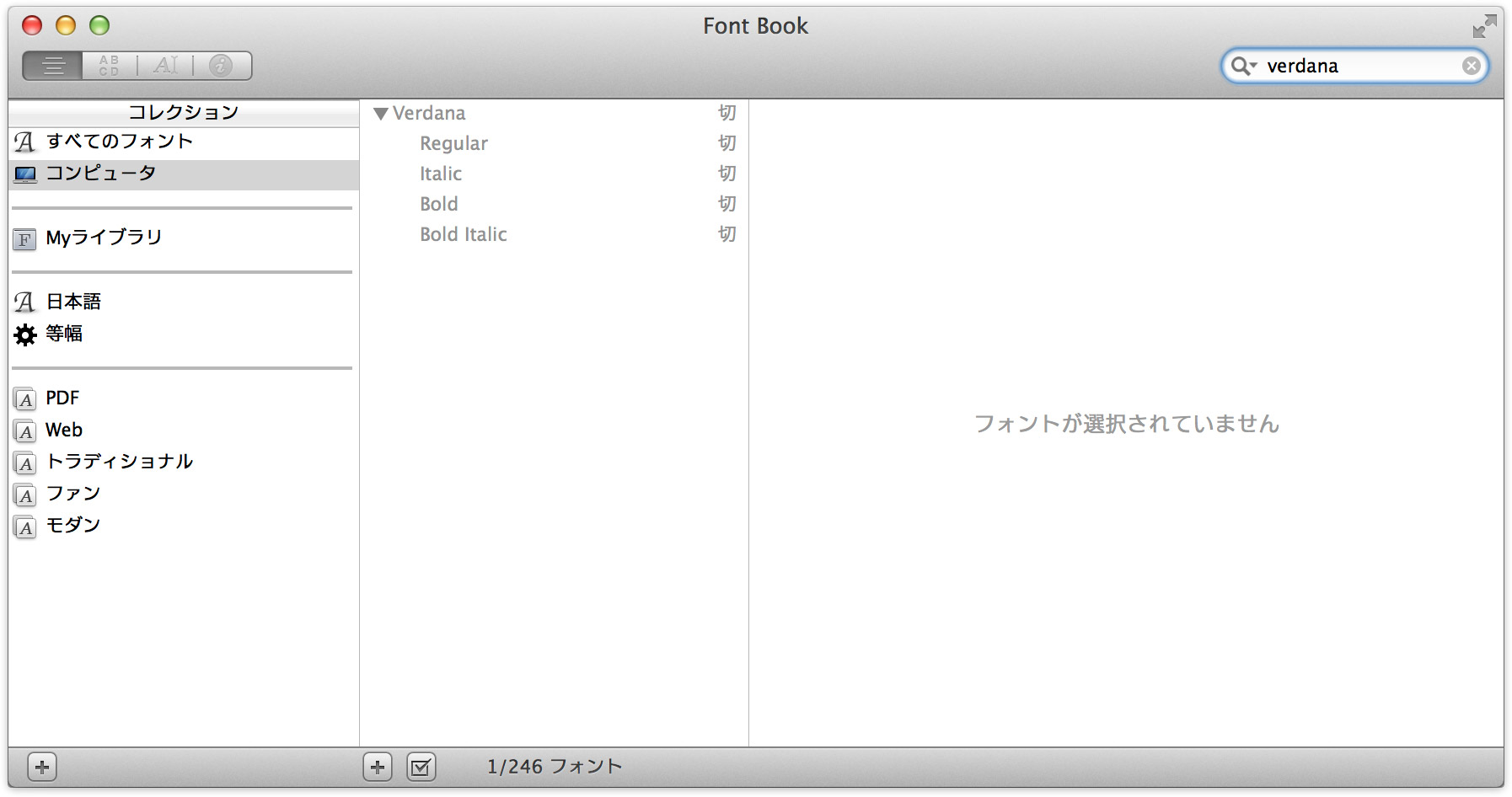Click the モダン collection A icon
1512x797 pixels.
coord(25,527)
